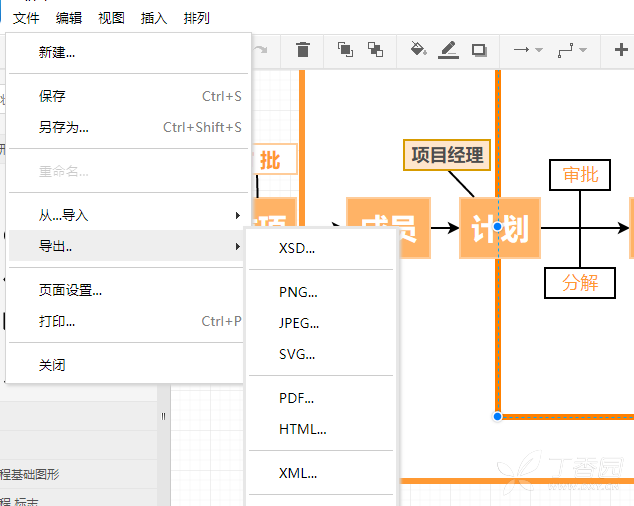
Task: Click the Delete trash can icon
Action: 303,50
